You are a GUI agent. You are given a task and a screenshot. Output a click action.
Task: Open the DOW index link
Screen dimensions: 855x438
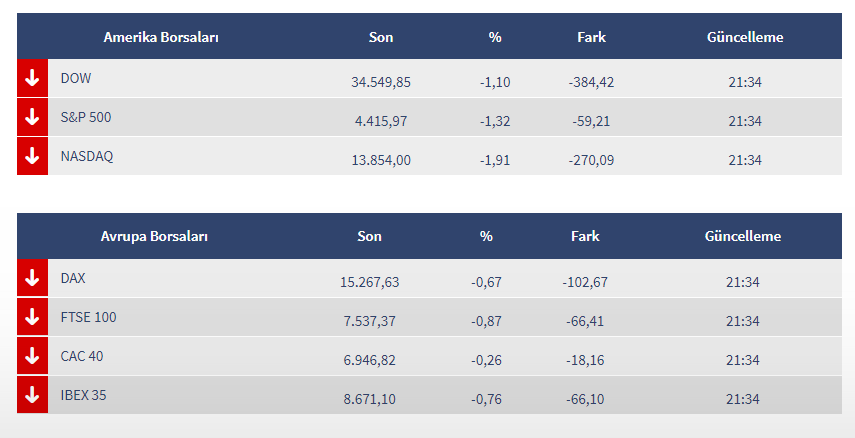[76, 78]
